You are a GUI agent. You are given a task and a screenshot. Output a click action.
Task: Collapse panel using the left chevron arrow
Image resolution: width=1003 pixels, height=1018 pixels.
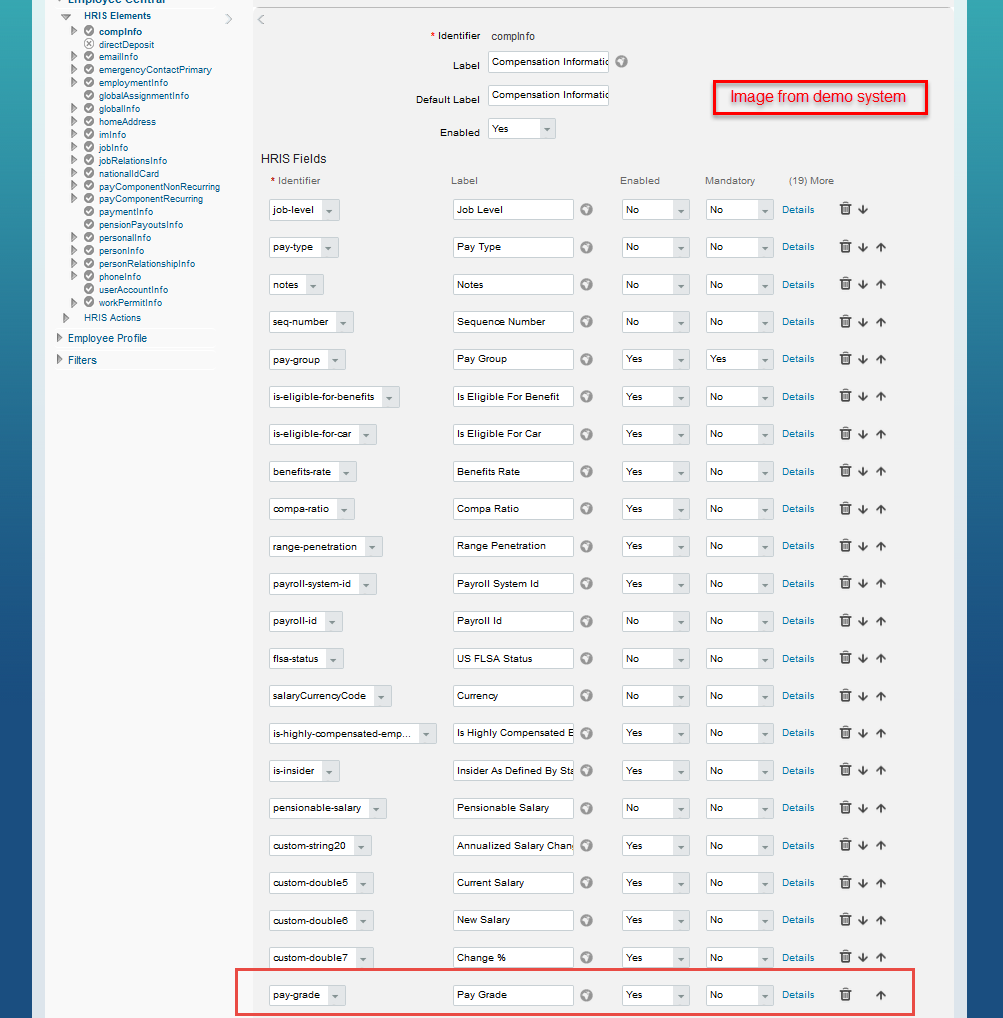pyautogui.click(x=261, y=19)
